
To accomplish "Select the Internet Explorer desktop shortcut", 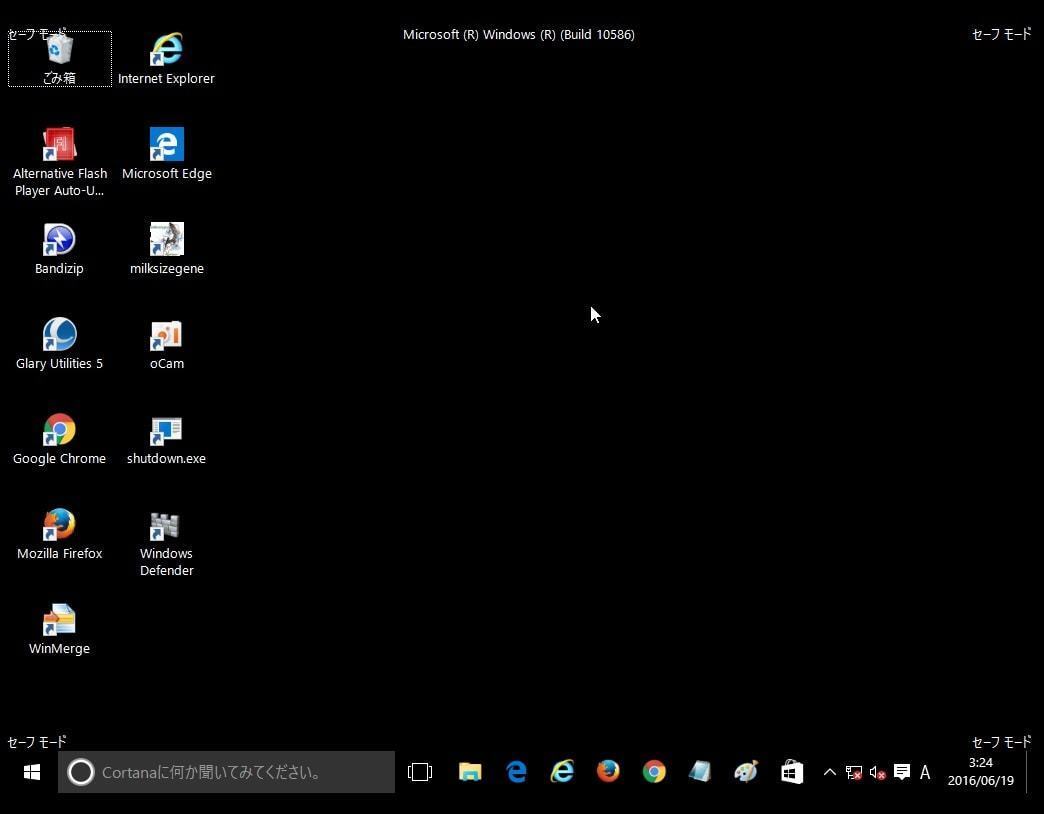I will tap(166, 59).
